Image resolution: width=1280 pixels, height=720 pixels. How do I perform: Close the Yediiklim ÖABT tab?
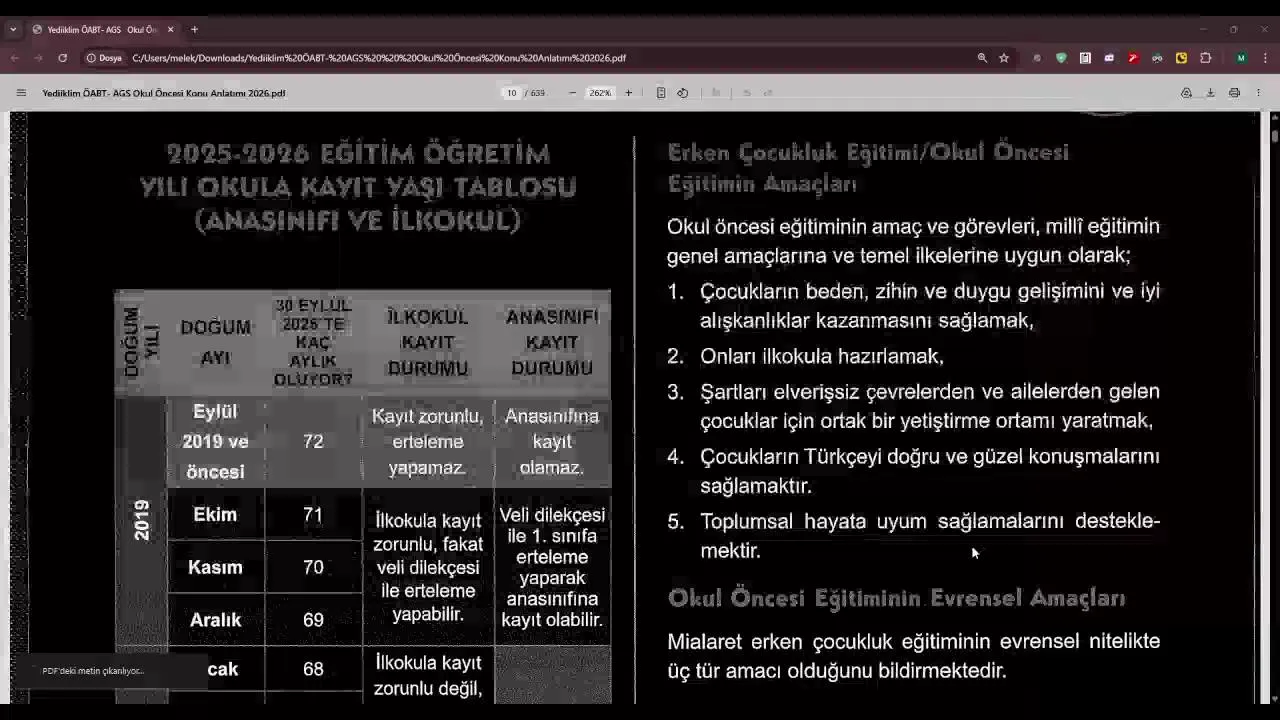pos(170,30)
